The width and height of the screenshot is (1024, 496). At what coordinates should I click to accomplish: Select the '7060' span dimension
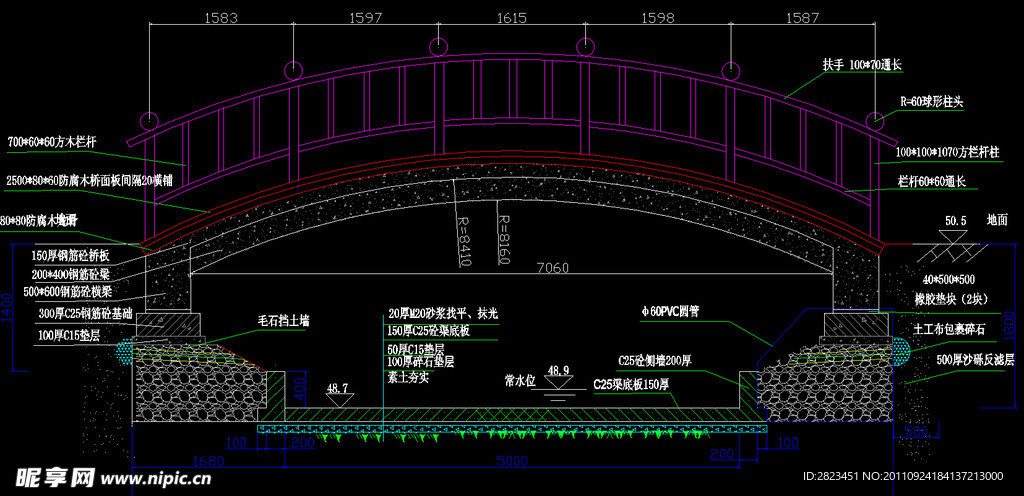point(552,267)
